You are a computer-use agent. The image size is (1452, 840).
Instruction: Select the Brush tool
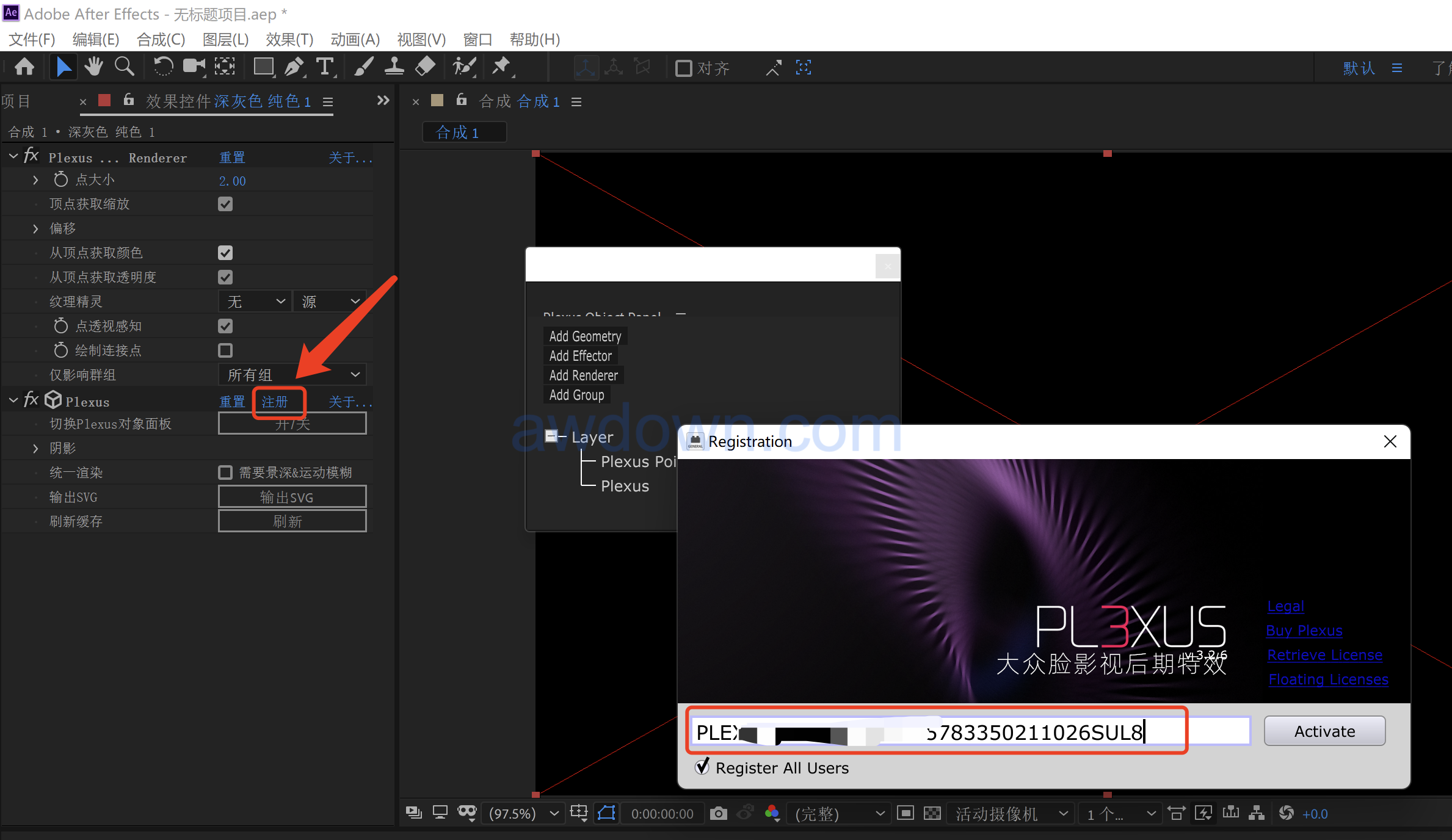tap(364, 67)
